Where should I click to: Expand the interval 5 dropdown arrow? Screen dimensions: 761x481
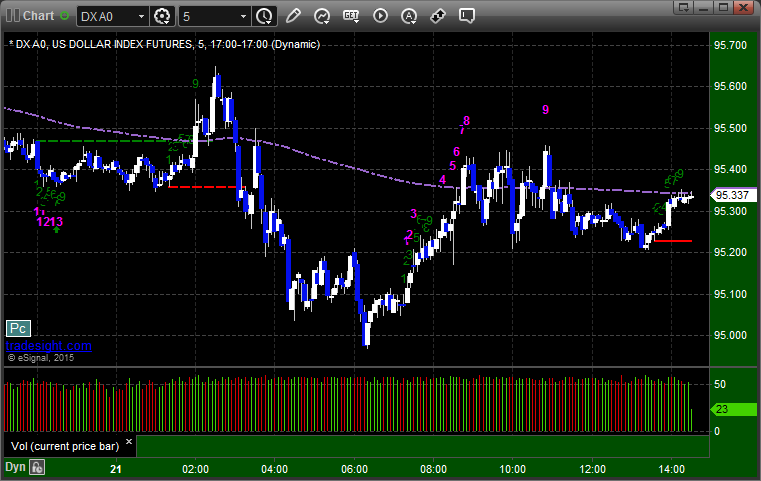click(244, 17)
